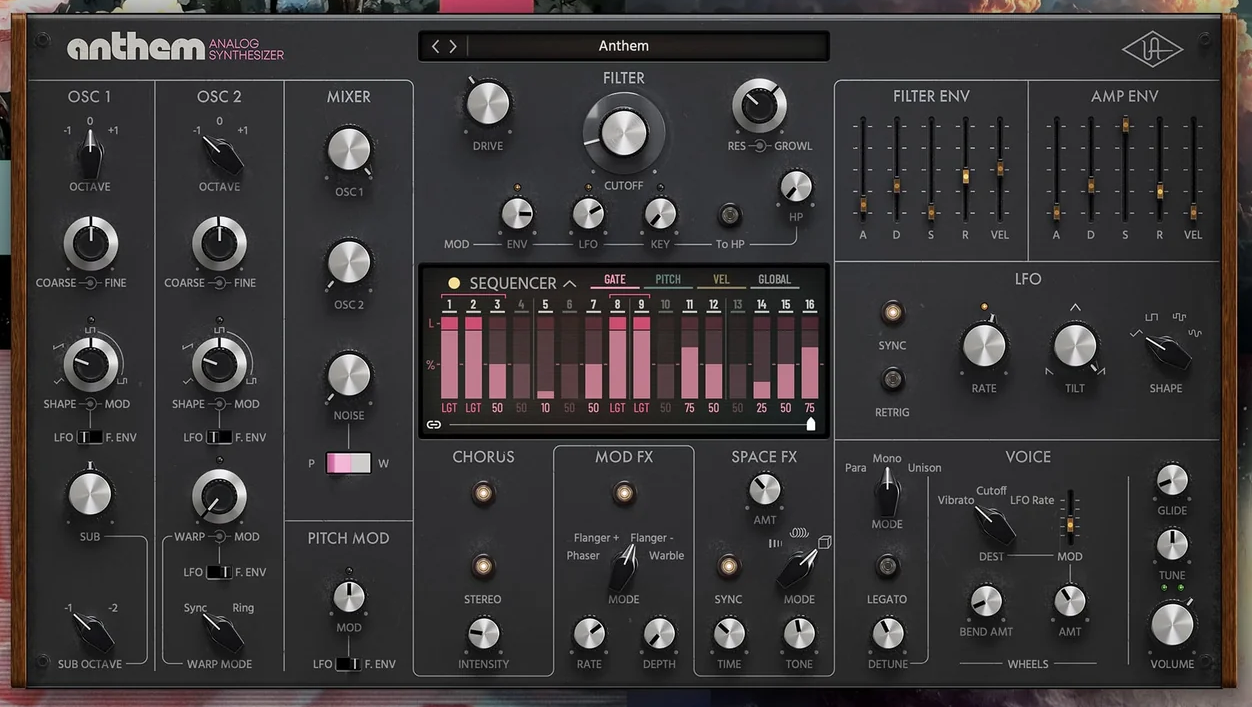Image resolution: width=1252 pixels, height=707 pixels.
Task: Adjust the Filter Env Attack slider
Action: [862, 208]
